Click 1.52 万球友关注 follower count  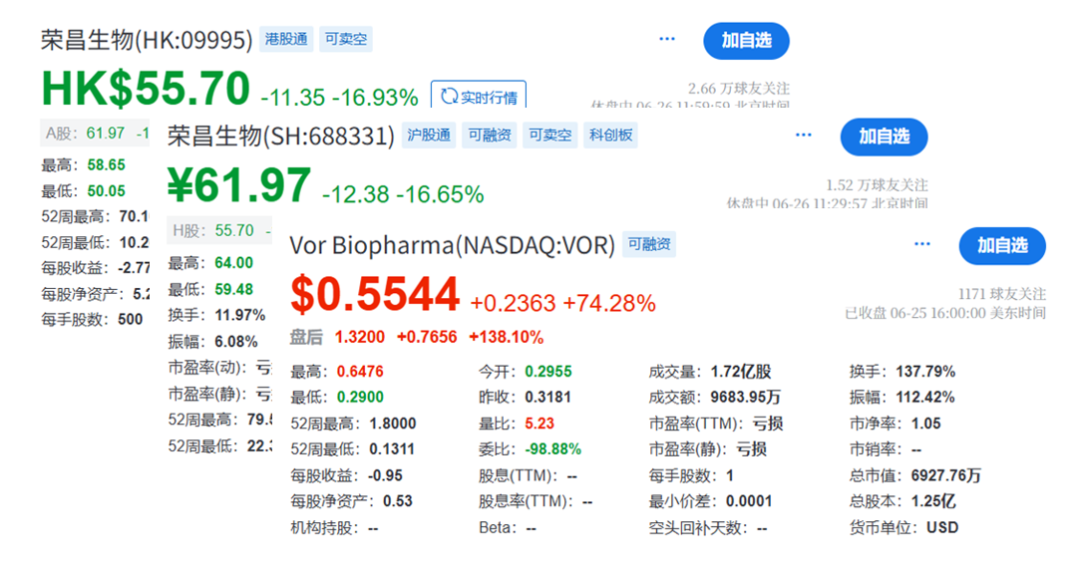coord(877,185)
